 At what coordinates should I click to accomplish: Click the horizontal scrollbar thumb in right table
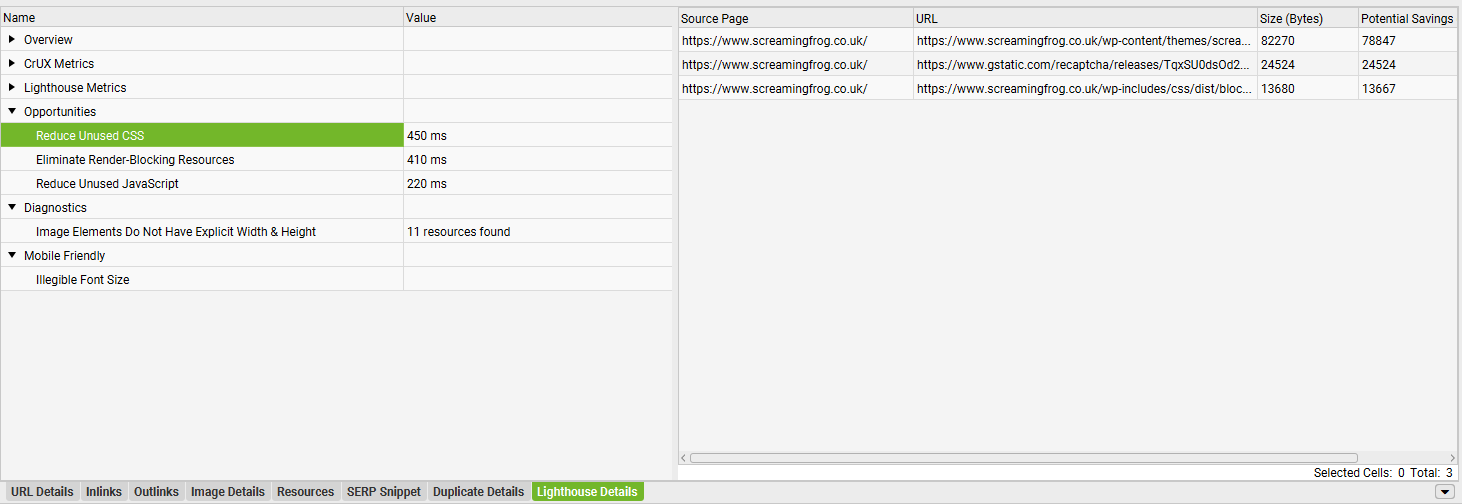(1023, 458)
